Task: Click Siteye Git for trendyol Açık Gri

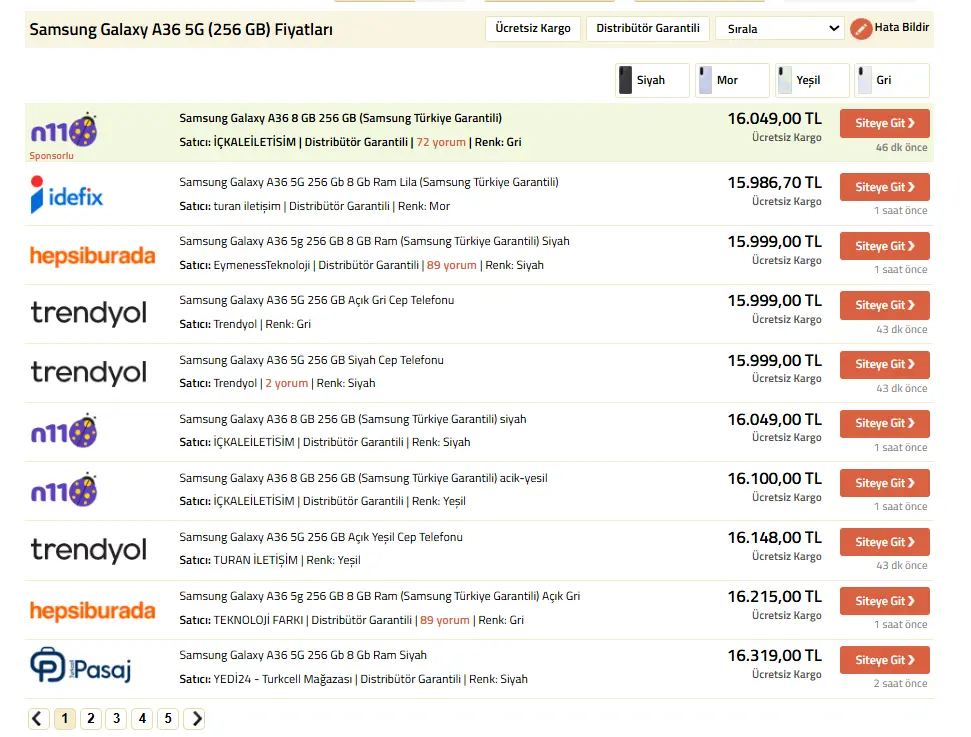Action: (884, 305)
